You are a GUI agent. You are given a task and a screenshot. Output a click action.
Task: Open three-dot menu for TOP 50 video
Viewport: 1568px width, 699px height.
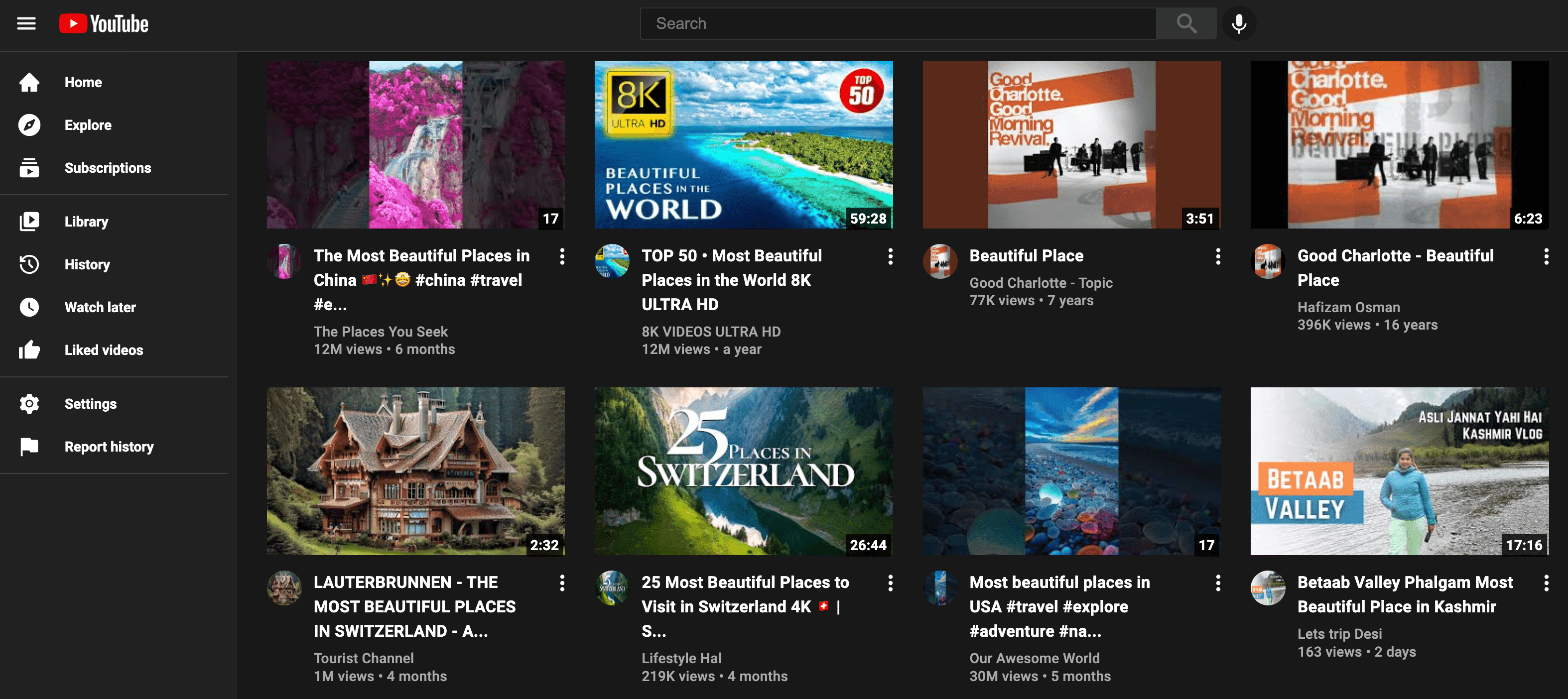point(890,257)
